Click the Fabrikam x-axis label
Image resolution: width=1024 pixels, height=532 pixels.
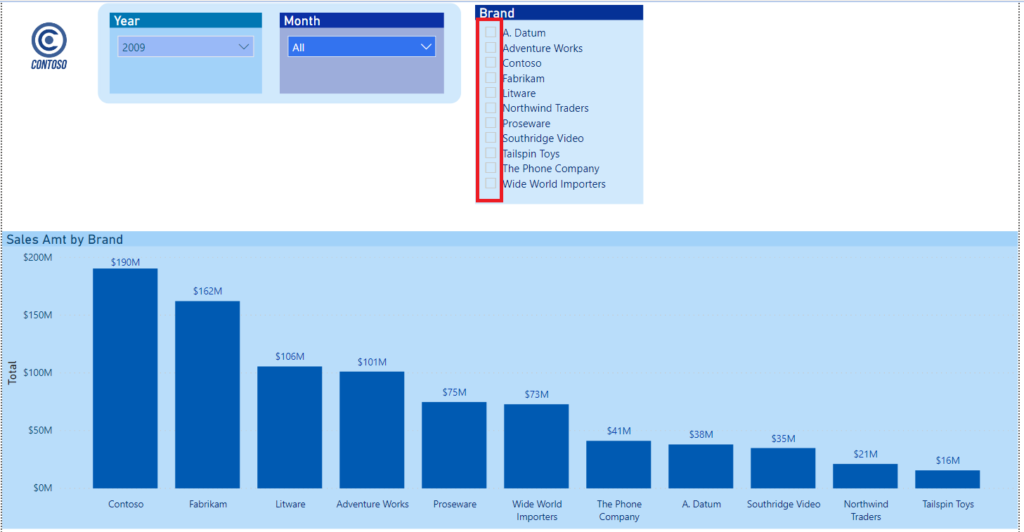pyautogui.click(x=208, y=504)
